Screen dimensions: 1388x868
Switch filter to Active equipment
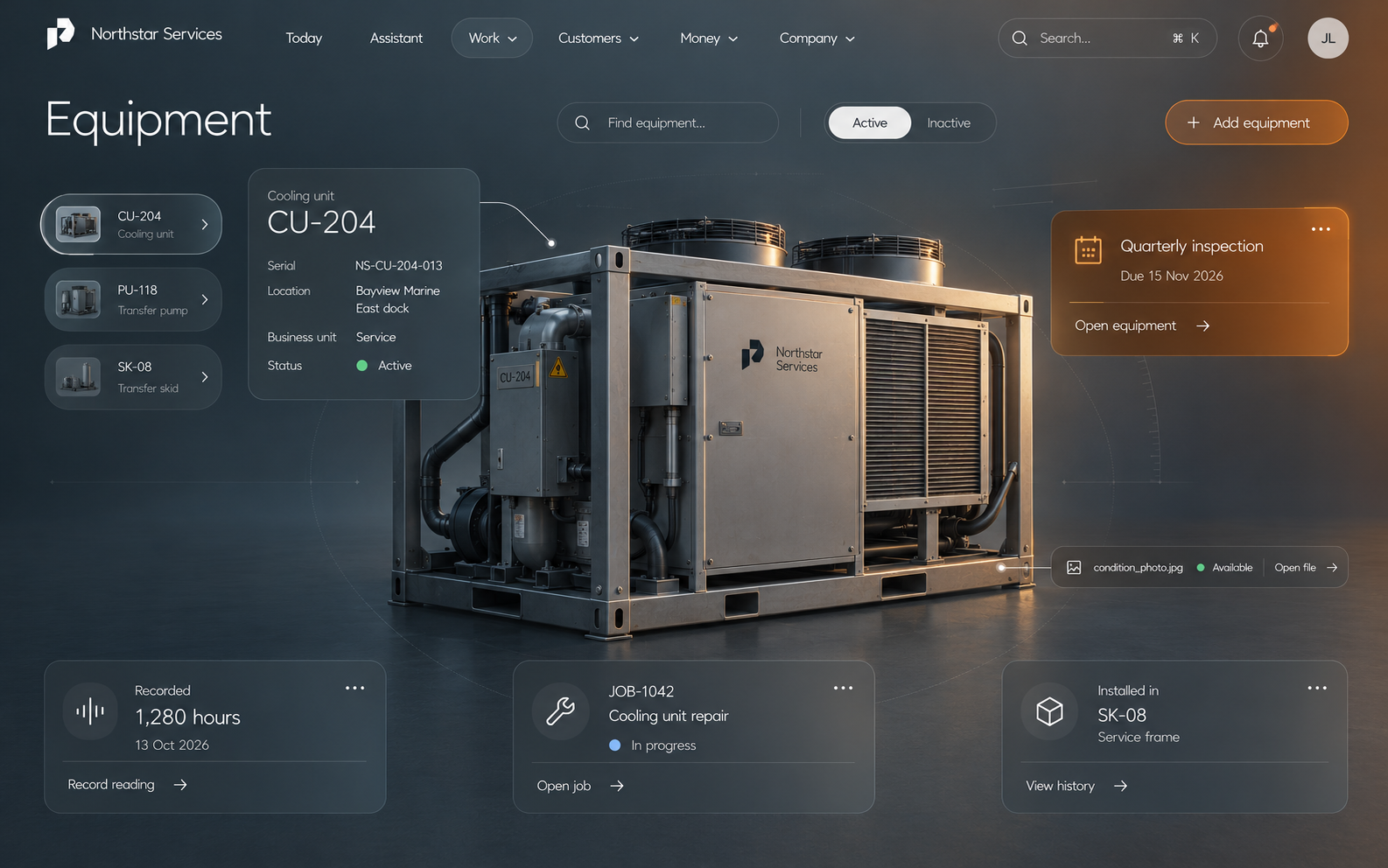tap(870, 123)
